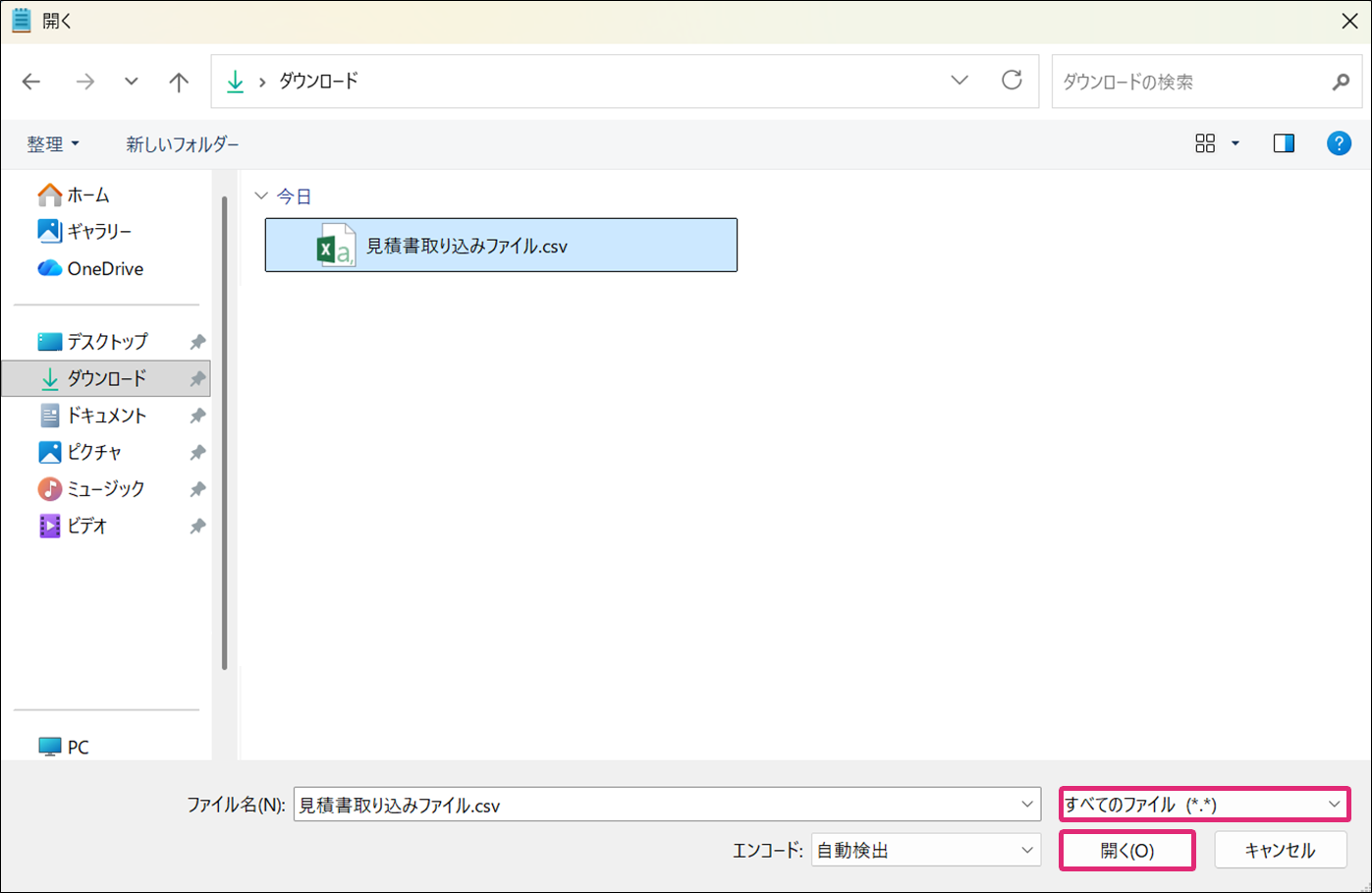1372x893 pixels.
Task: Open the エンコード dropdown
Action: coord(925,850)
